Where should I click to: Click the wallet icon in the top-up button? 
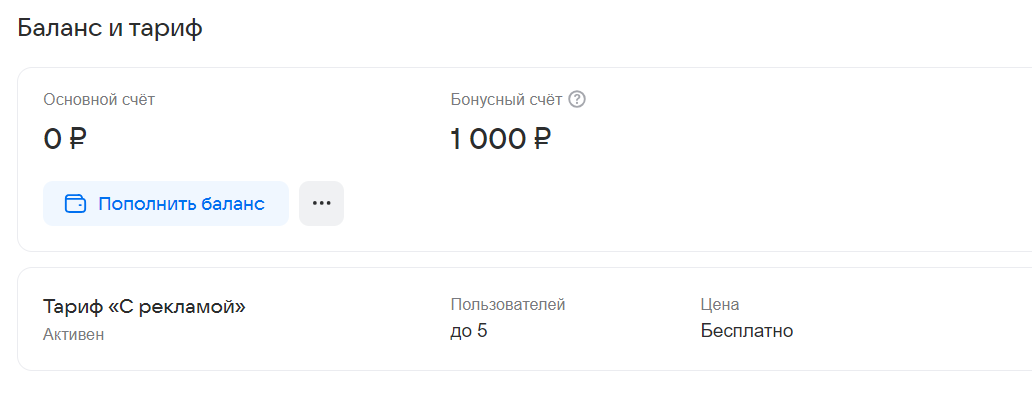(75, 204)
